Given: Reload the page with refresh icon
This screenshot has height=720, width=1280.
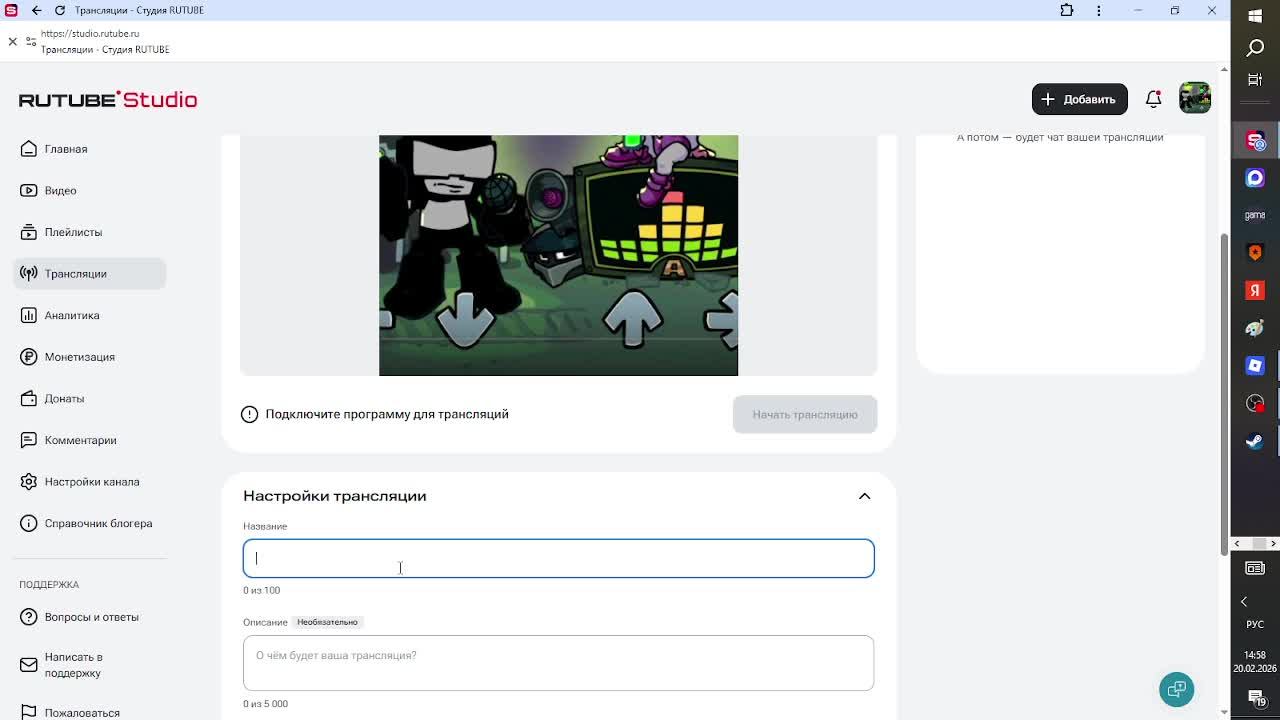Looking at the screenshot, I should click(x=60, y=10).
